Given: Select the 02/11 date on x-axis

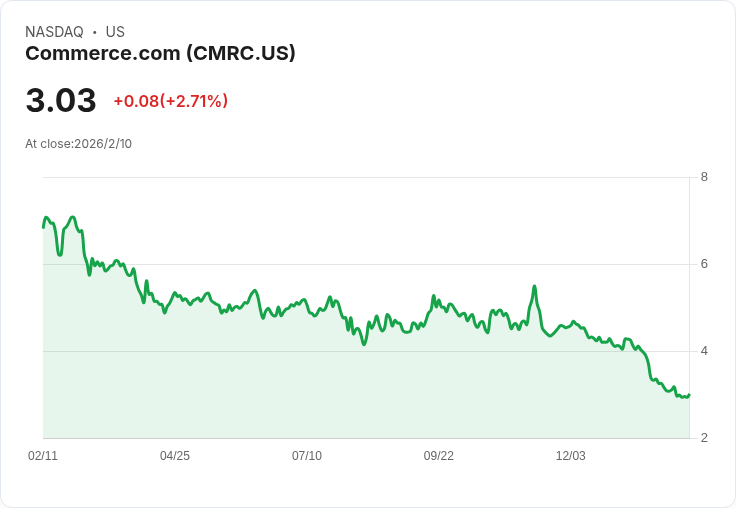Looking at the screenshot, I should [x=43, y=456].
